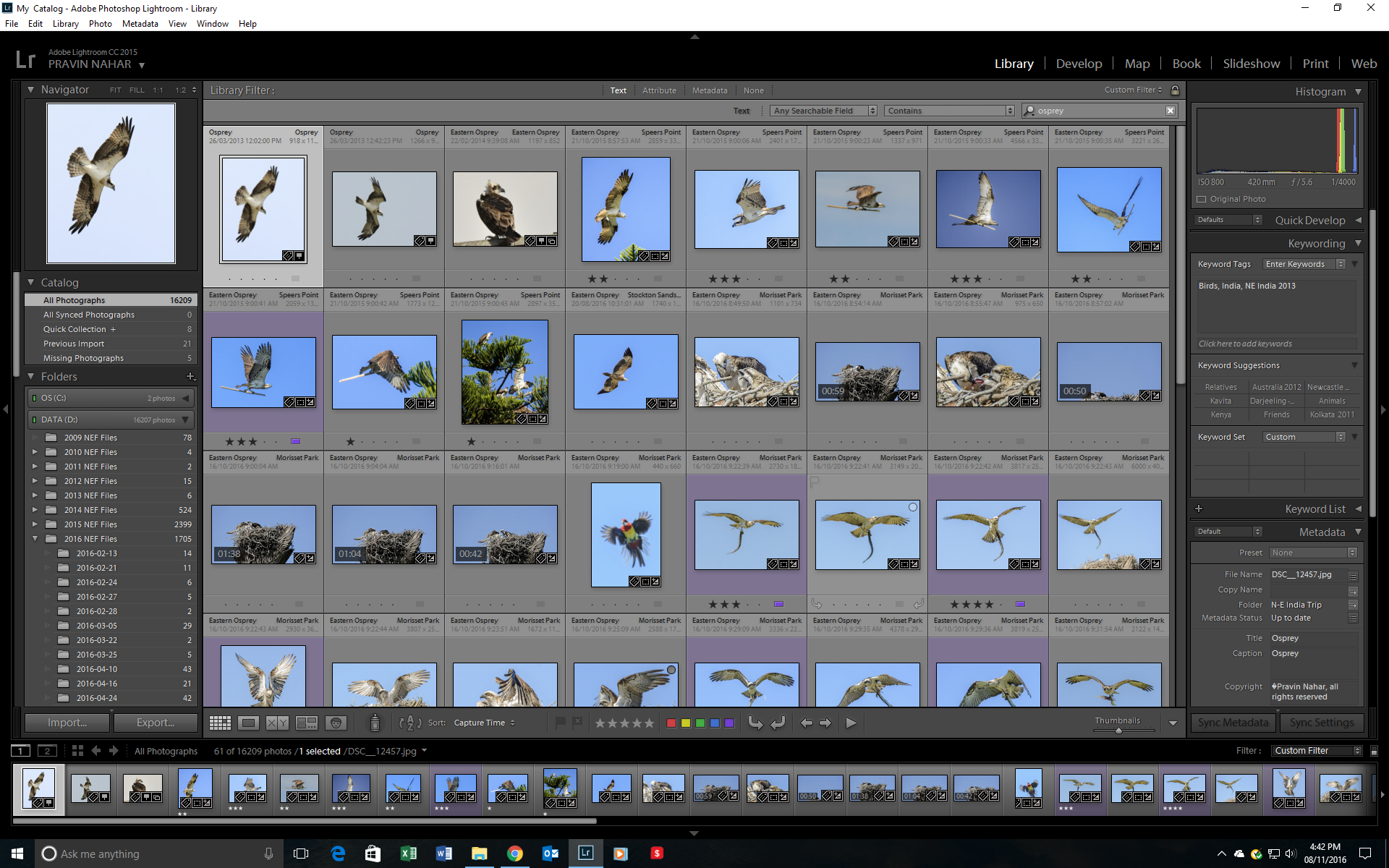This screenshot has height=868, width=1389.
Task: Go forward with filmstrip right arrow
Action: 114,751
